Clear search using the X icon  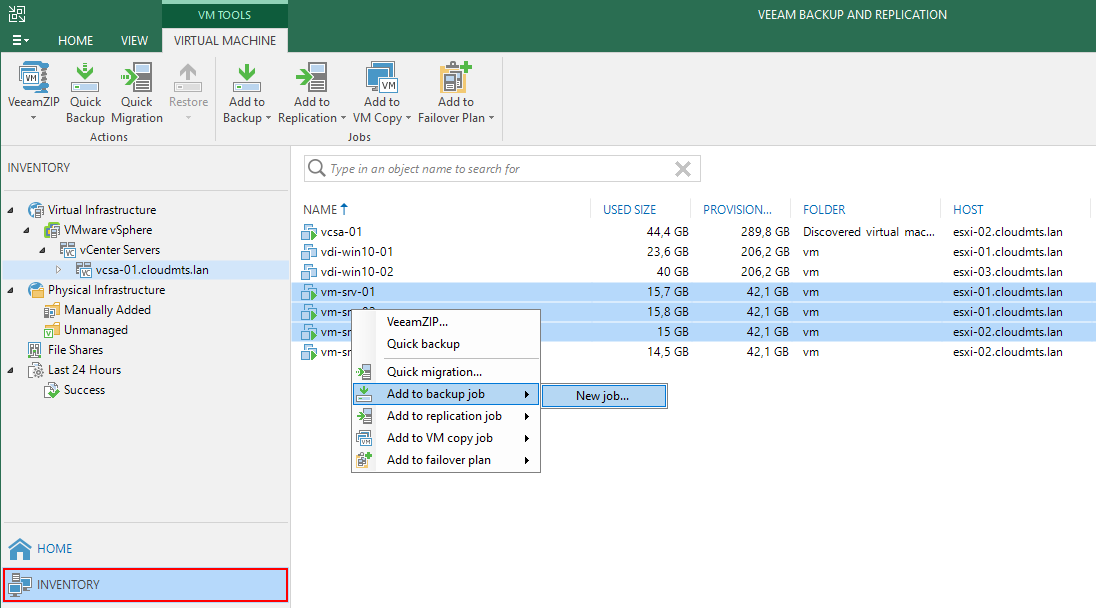tap(683, 169)
